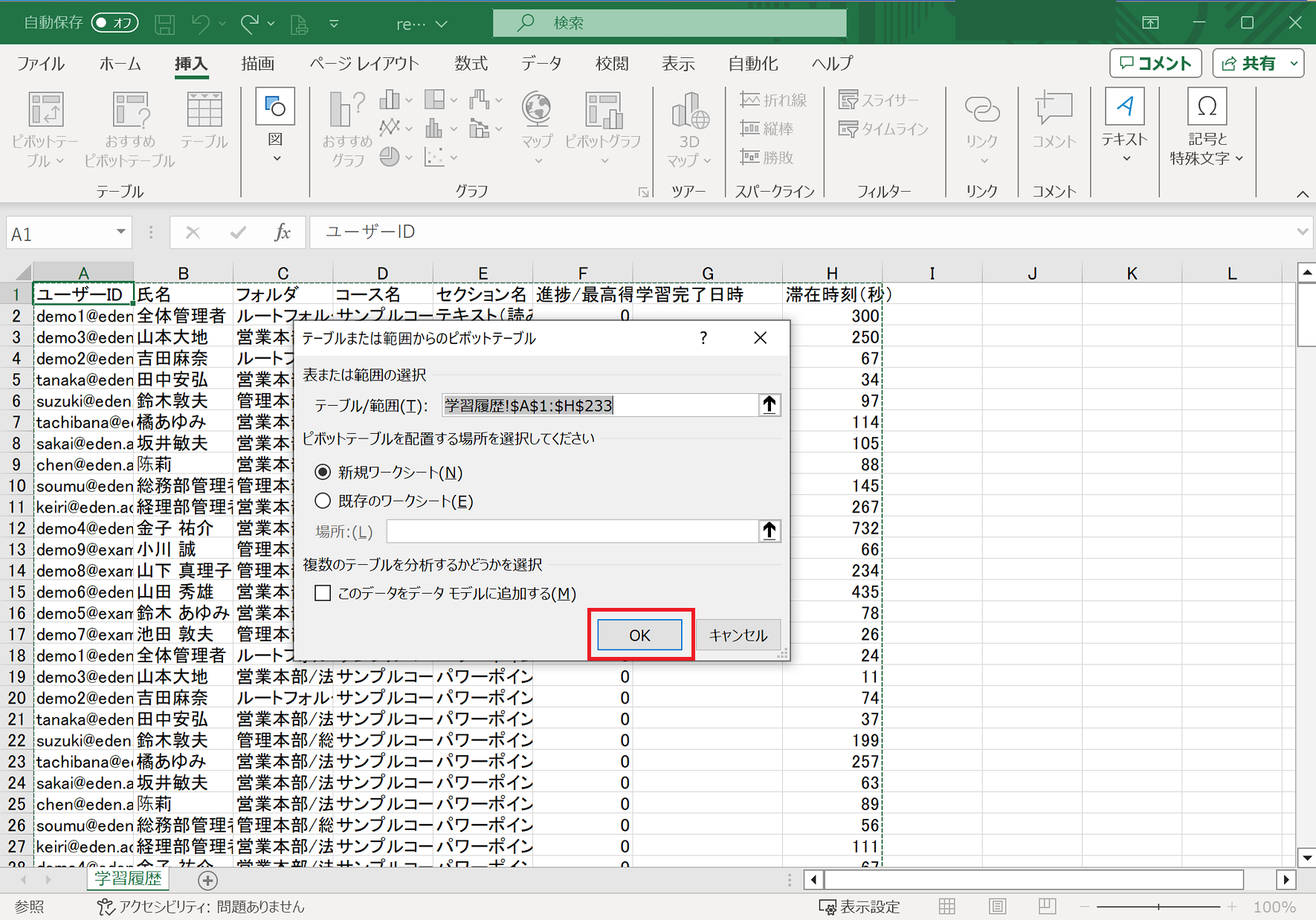Click the undo icon

coord(200,24)
